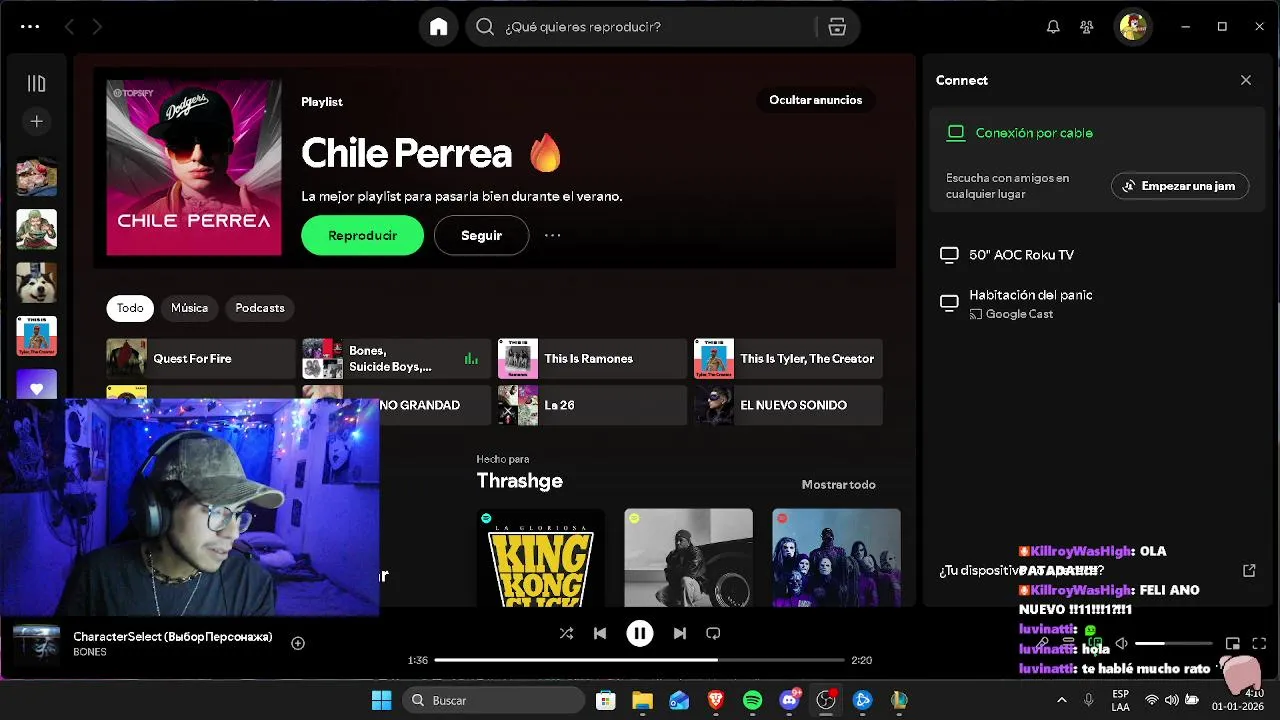Open Windows Start menu

click(x=382, y=700)
